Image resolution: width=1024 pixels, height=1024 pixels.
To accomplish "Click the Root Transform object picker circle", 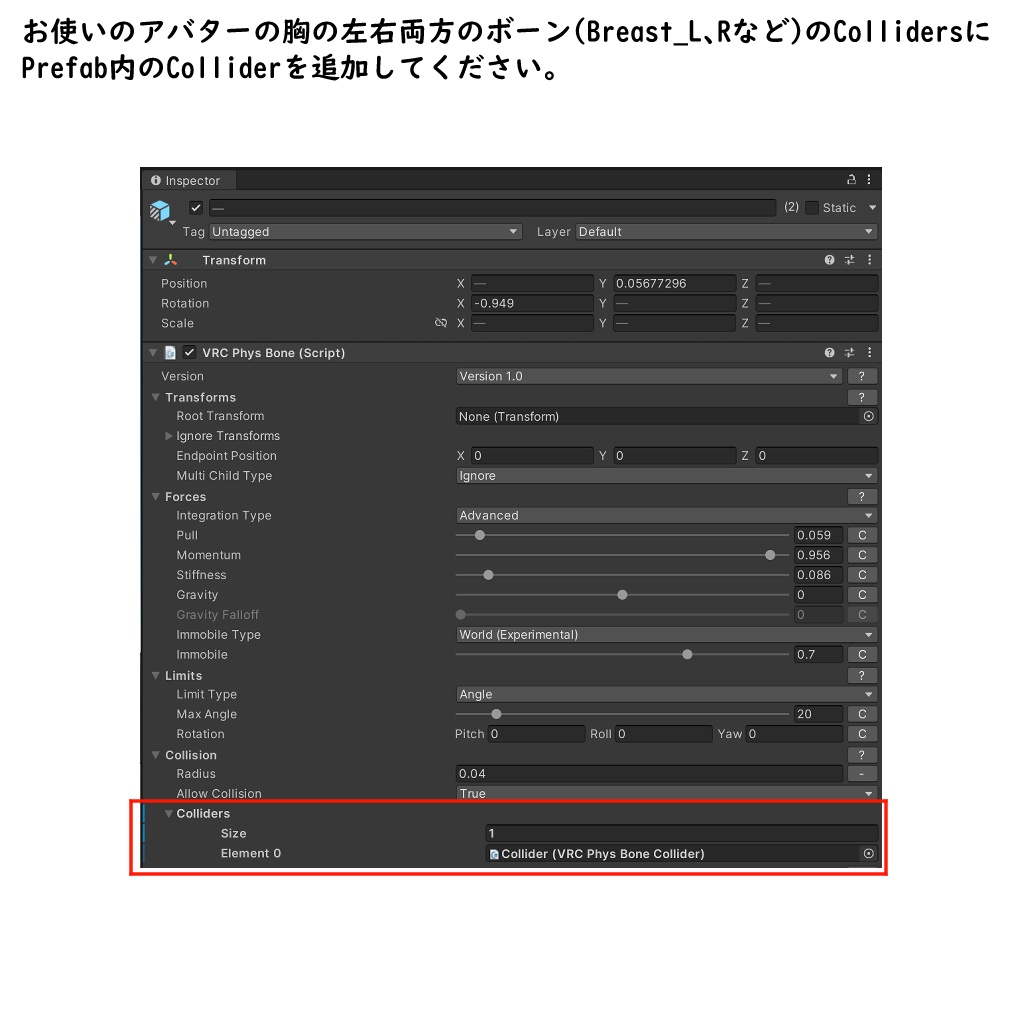I will pyautogui.click(x=869, y=416).
